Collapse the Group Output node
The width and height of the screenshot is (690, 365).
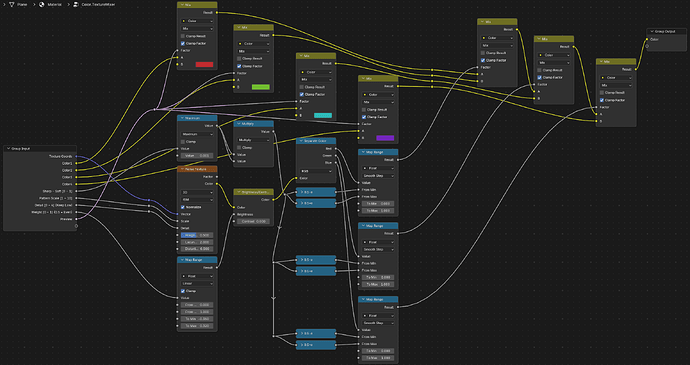click(651, 31)
